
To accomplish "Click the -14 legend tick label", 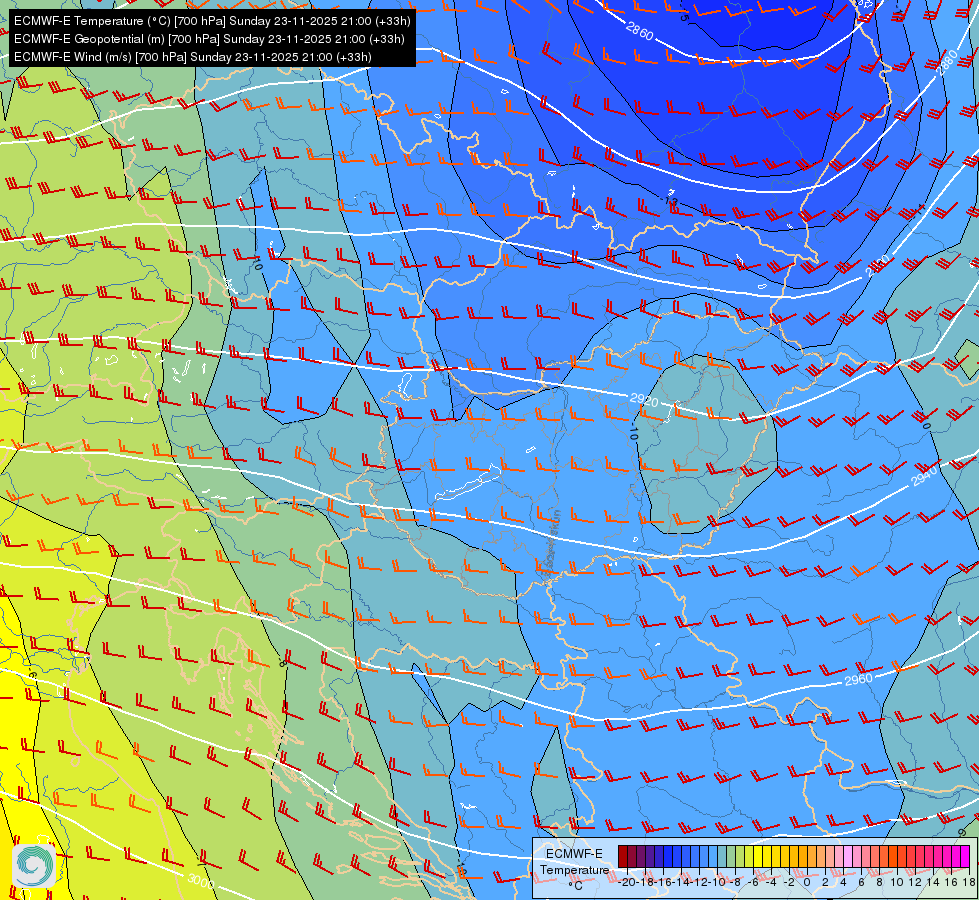I will (x=681, y=883).
